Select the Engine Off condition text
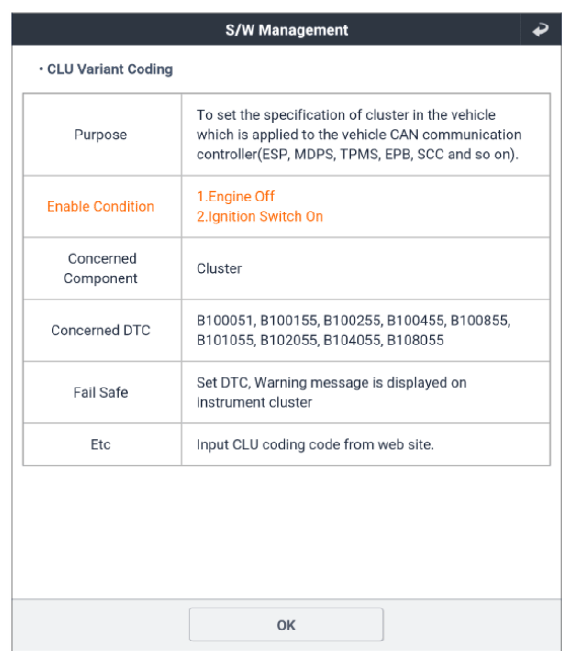This screenshot has height=660, width=571. click(x=236, y=197)
